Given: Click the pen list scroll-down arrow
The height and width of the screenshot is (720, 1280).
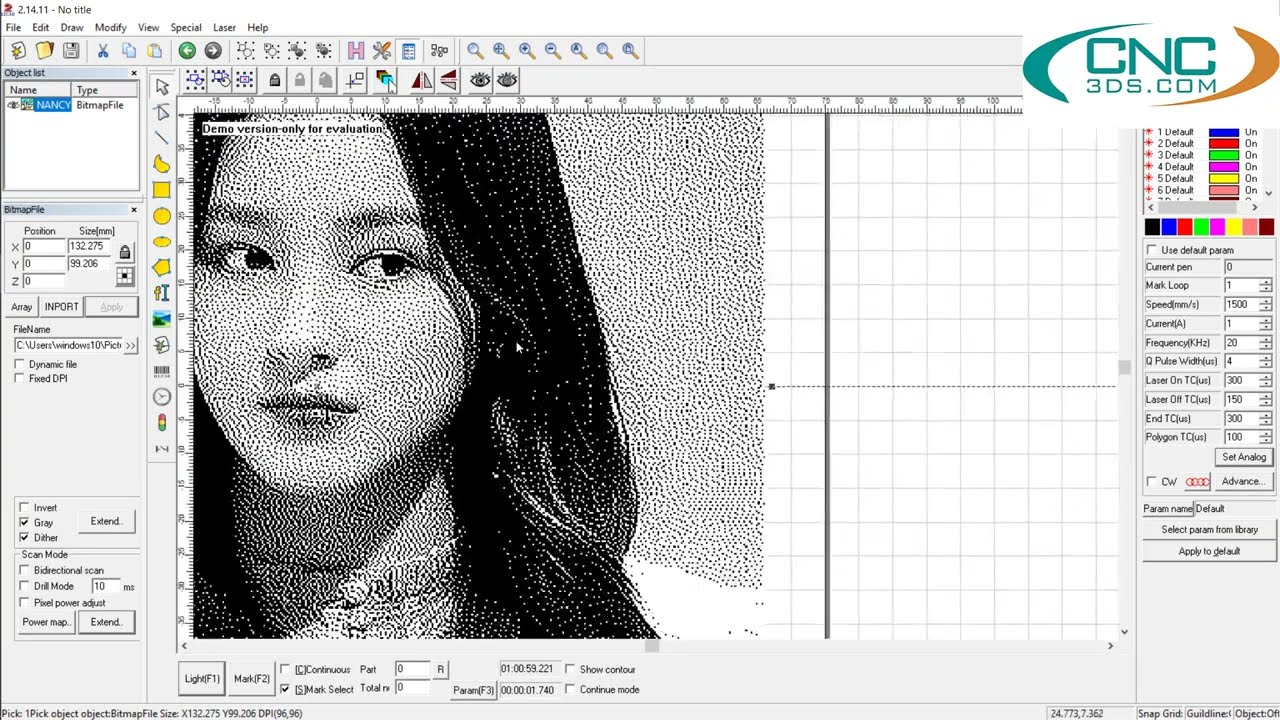Looking at the screenshot, I should [x=1269, y=194].
